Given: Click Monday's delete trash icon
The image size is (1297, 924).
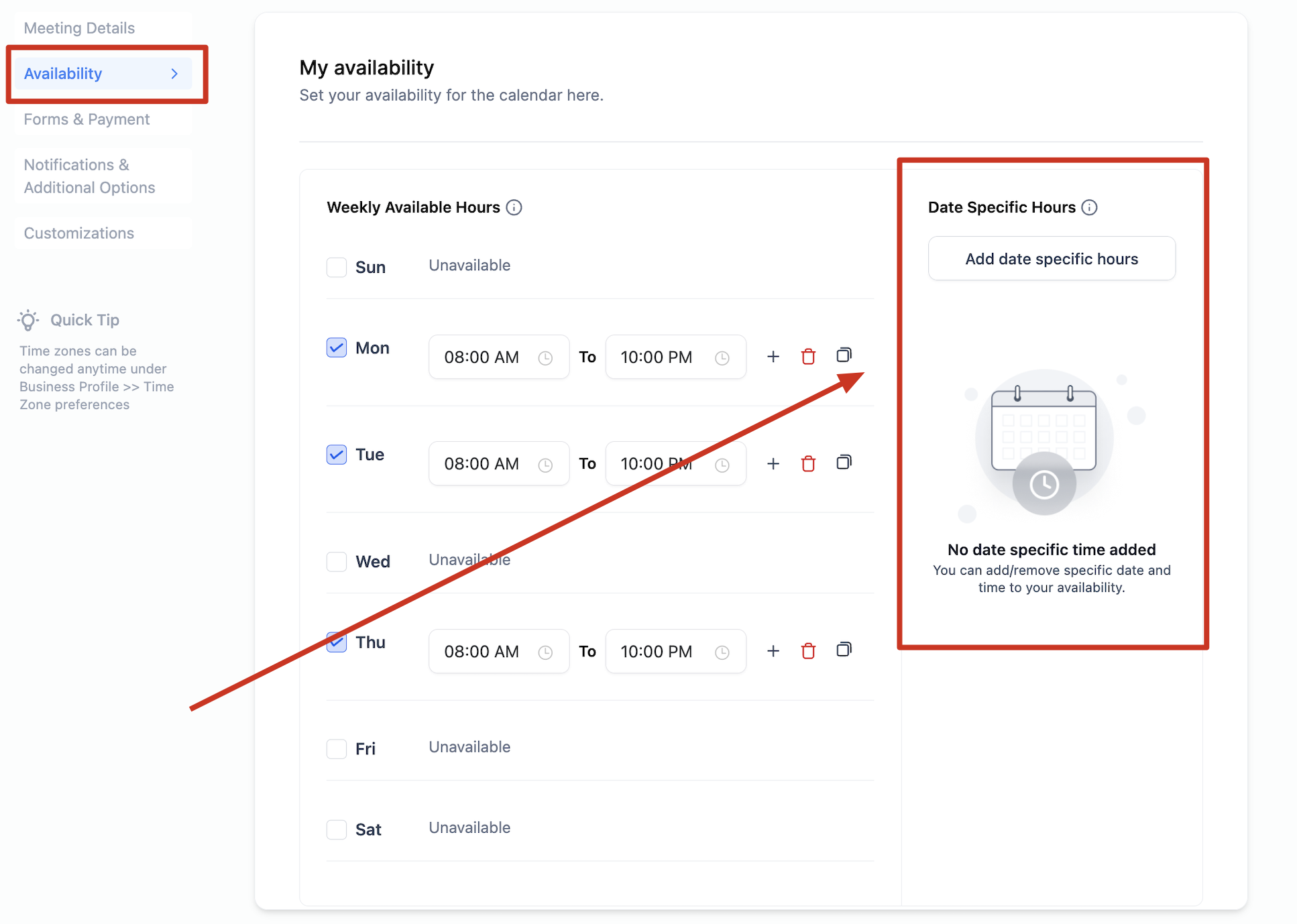Looking at the screenshot, I should coord(808,357).
